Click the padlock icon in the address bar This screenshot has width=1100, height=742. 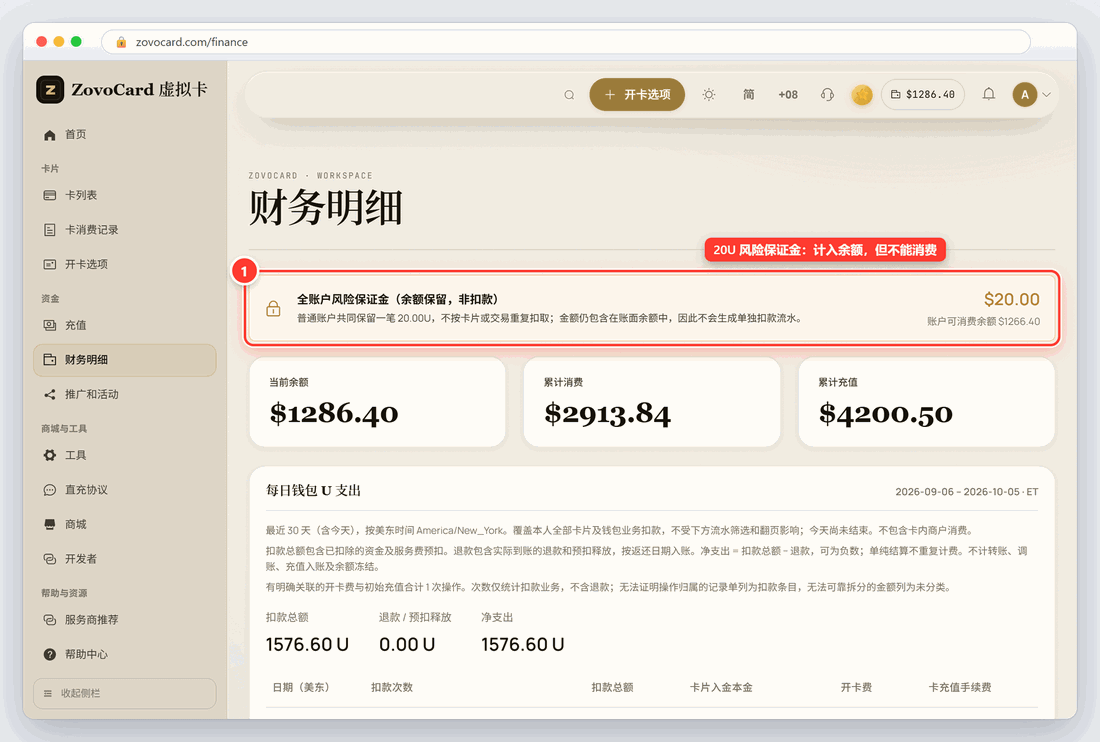[121, 42]
